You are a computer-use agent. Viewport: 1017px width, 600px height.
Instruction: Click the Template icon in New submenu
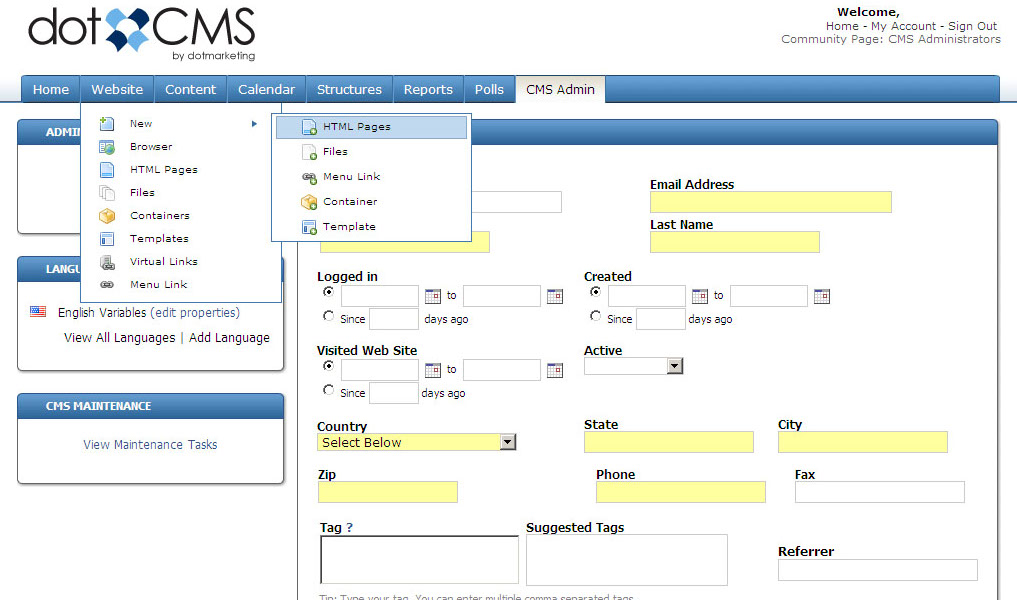pyautogui.click(x=309, y=227)
